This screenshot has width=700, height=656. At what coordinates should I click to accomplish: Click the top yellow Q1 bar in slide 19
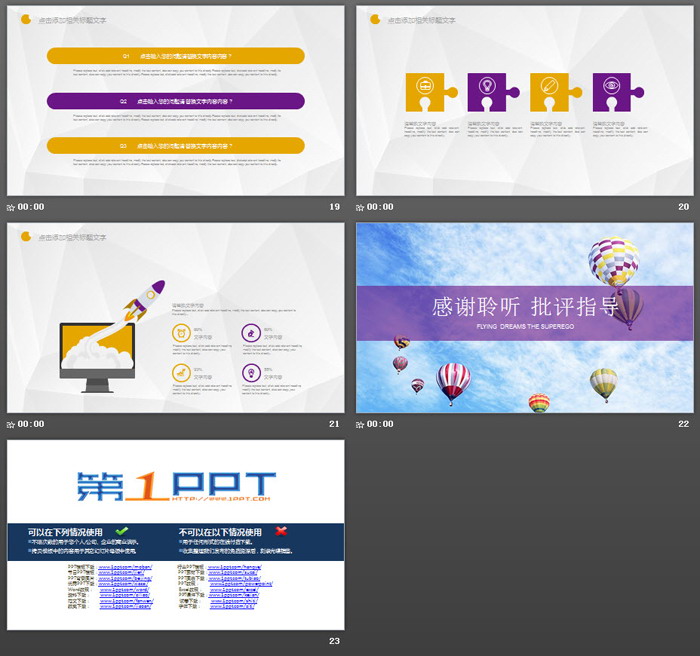(x=176, y=56)
